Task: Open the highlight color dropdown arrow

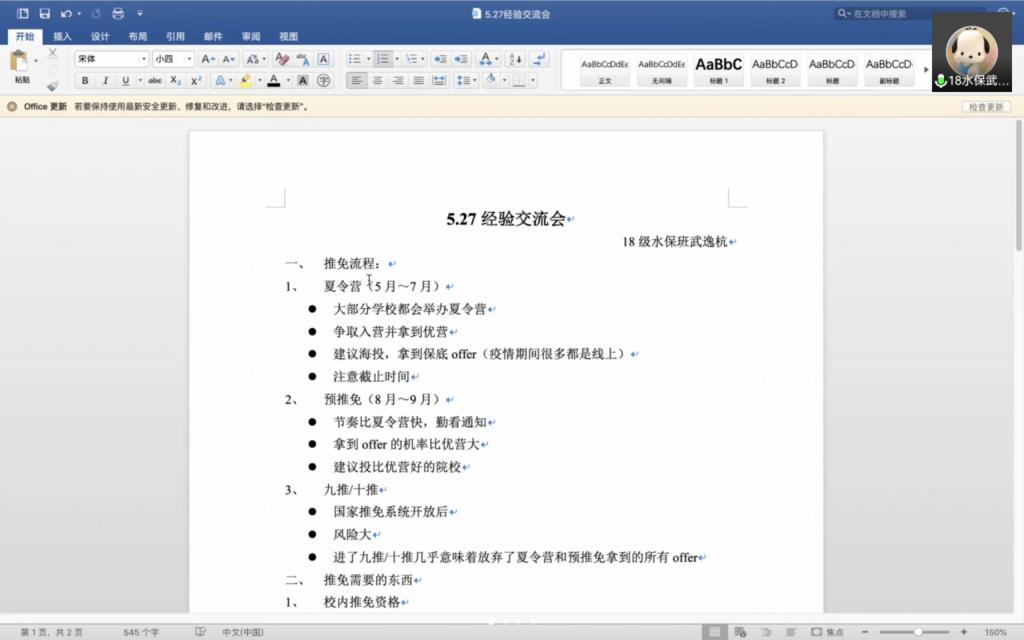Action: pyautogui.click(x=260, y=80)
